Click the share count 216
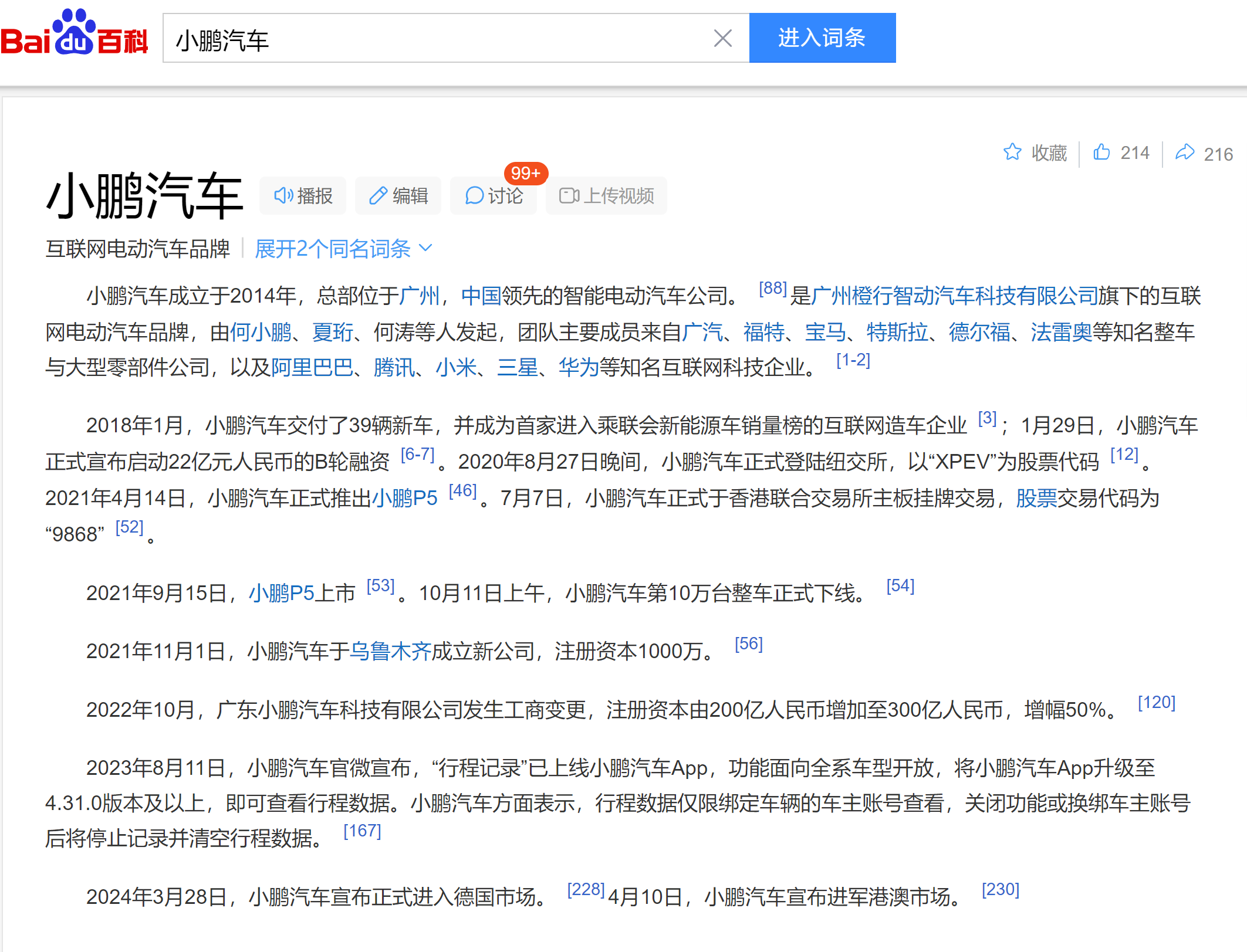Viewport: 1247px width, 952px height. [x=1218, y=154]
